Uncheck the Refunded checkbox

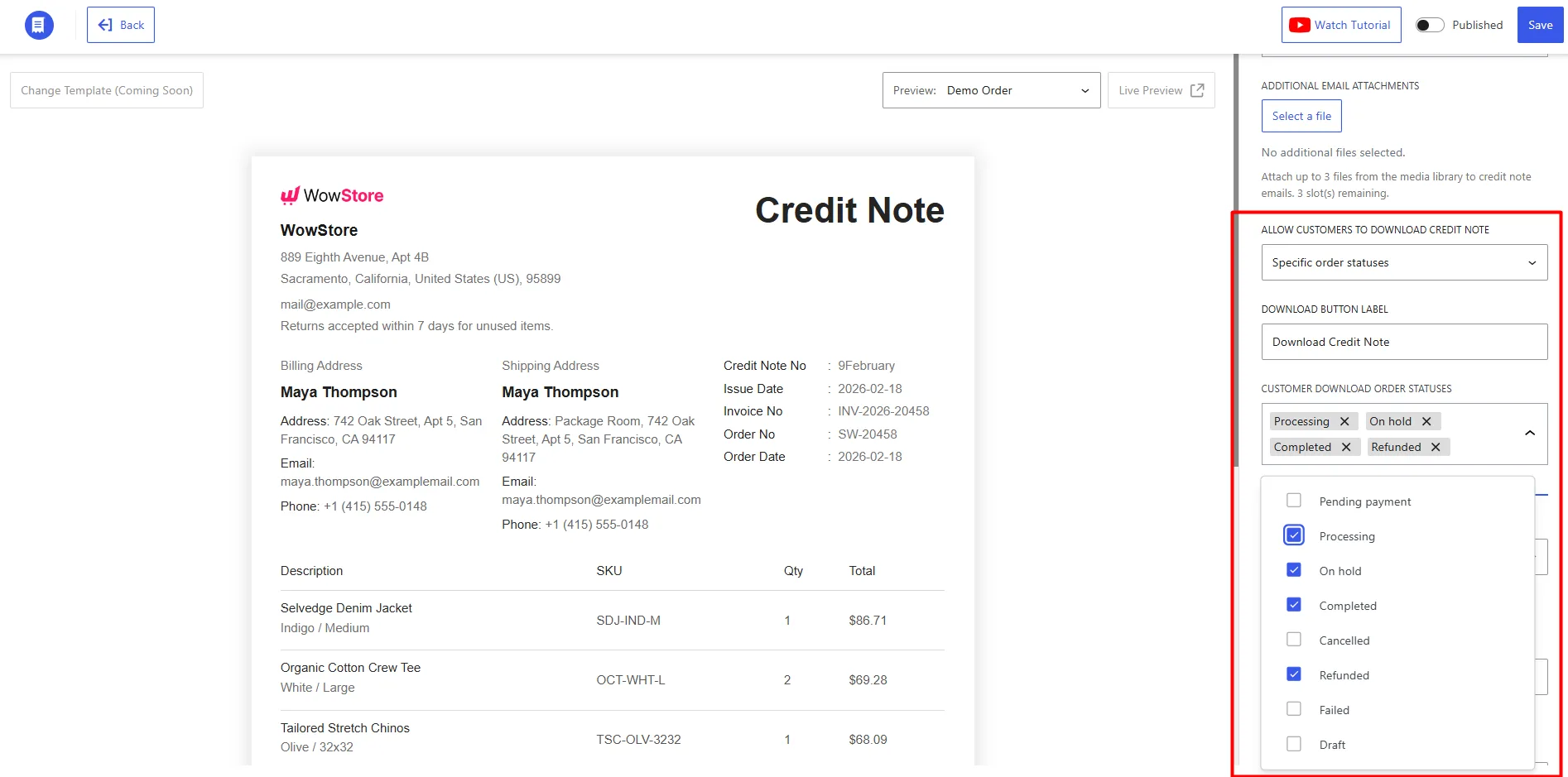(x=1294, y=674)
